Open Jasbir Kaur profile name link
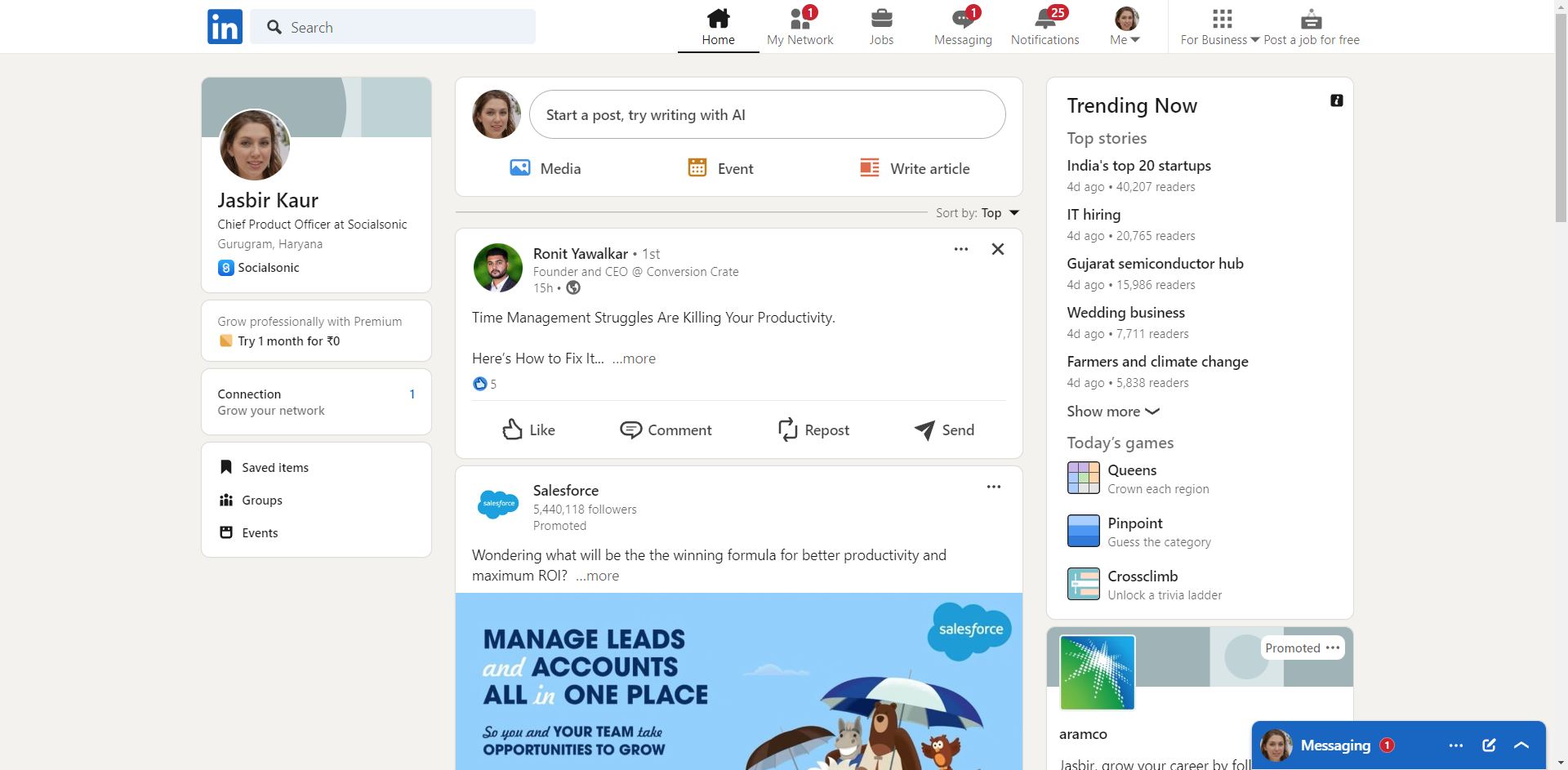This screenshot has width=1568, height=770. pyautogui.click(x=268, y=200)
